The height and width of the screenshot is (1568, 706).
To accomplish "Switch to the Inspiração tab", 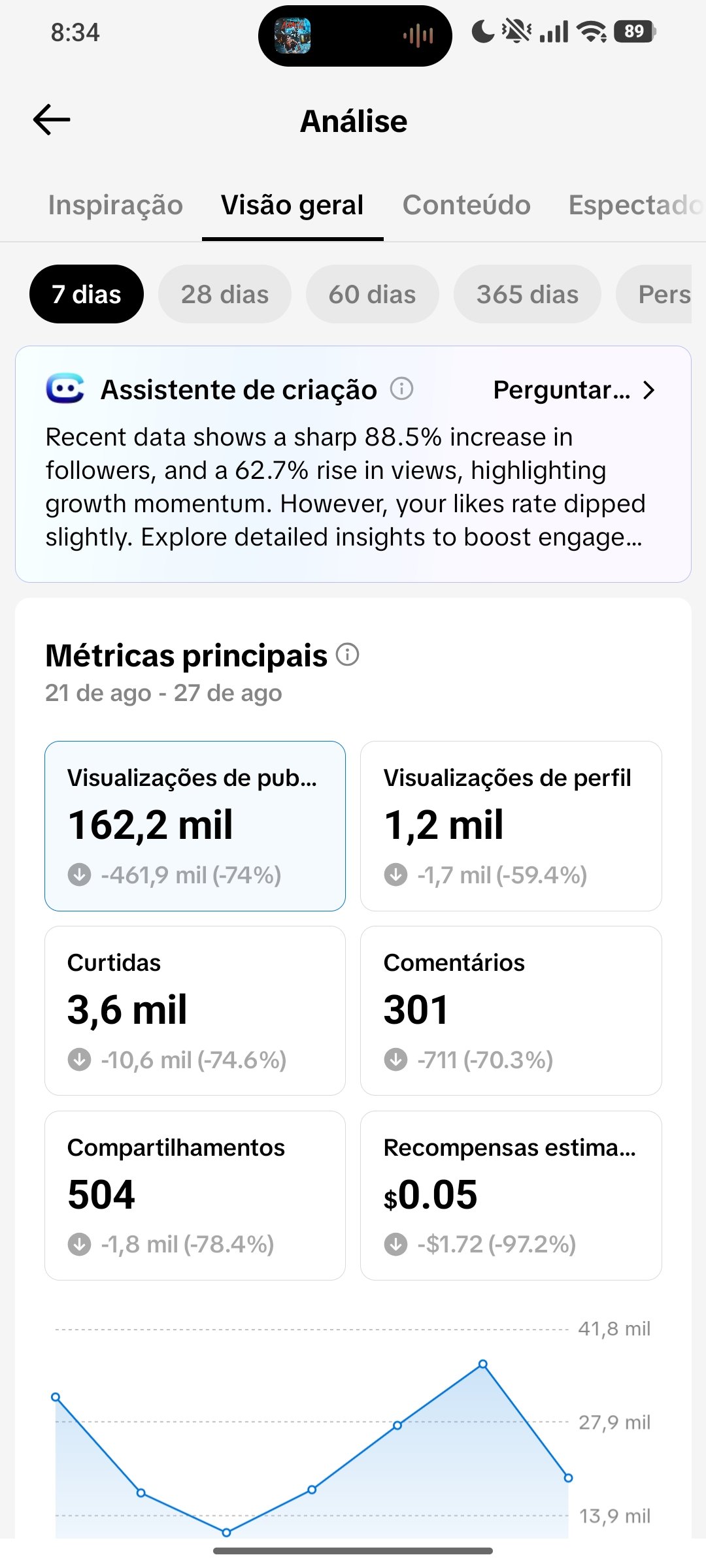I will (116, 205).
